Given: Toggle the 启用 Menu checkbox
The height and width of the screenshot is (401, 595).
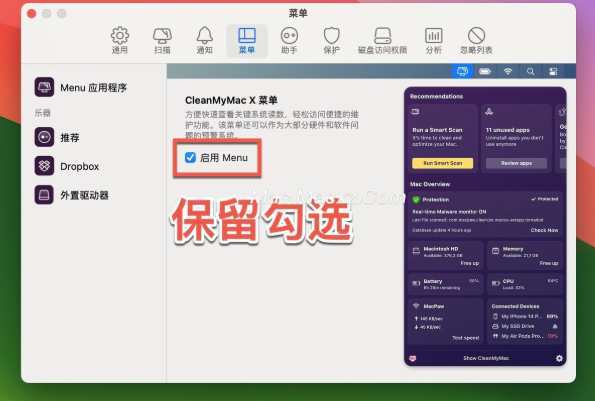Looking at the screenshot, I should [x=190, y=157].
